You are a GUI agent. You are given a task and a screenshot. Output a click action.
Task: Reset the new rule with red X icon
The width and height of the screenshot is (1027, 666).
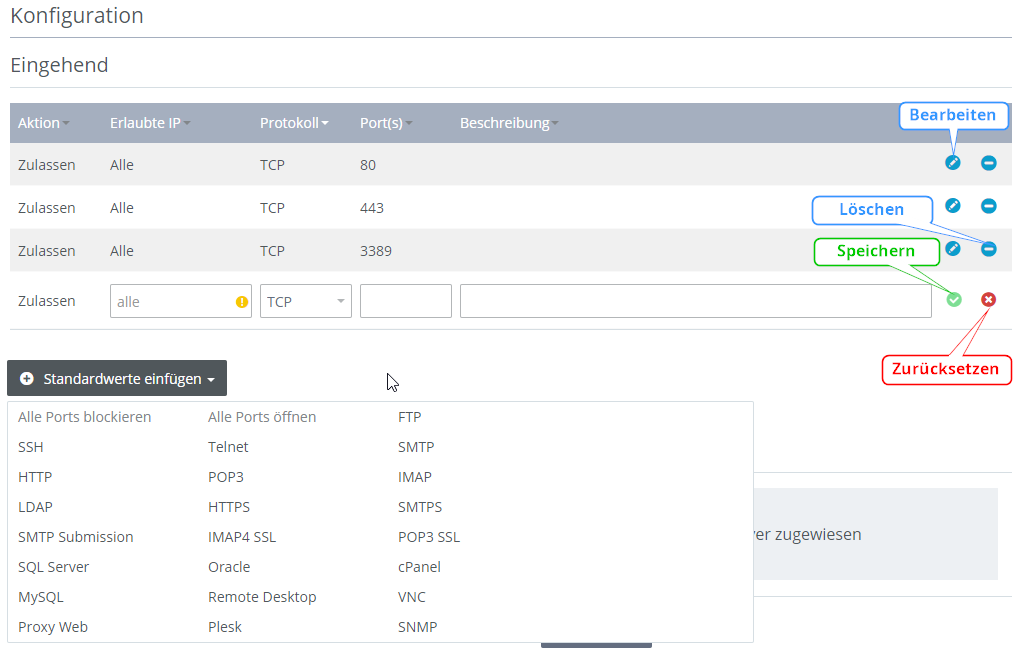[988, 300]
